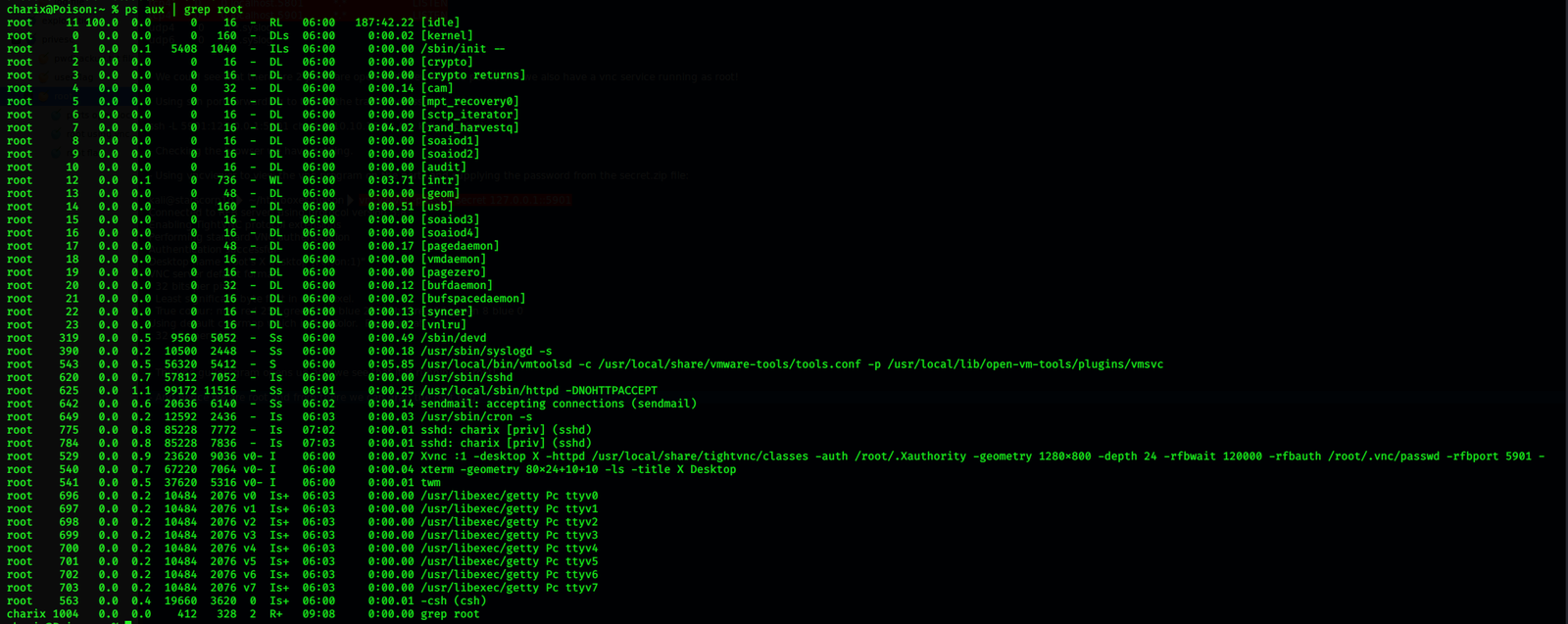1568x624 pixels.
Task: Select the [idle] process name
Action: pos(440,23)
